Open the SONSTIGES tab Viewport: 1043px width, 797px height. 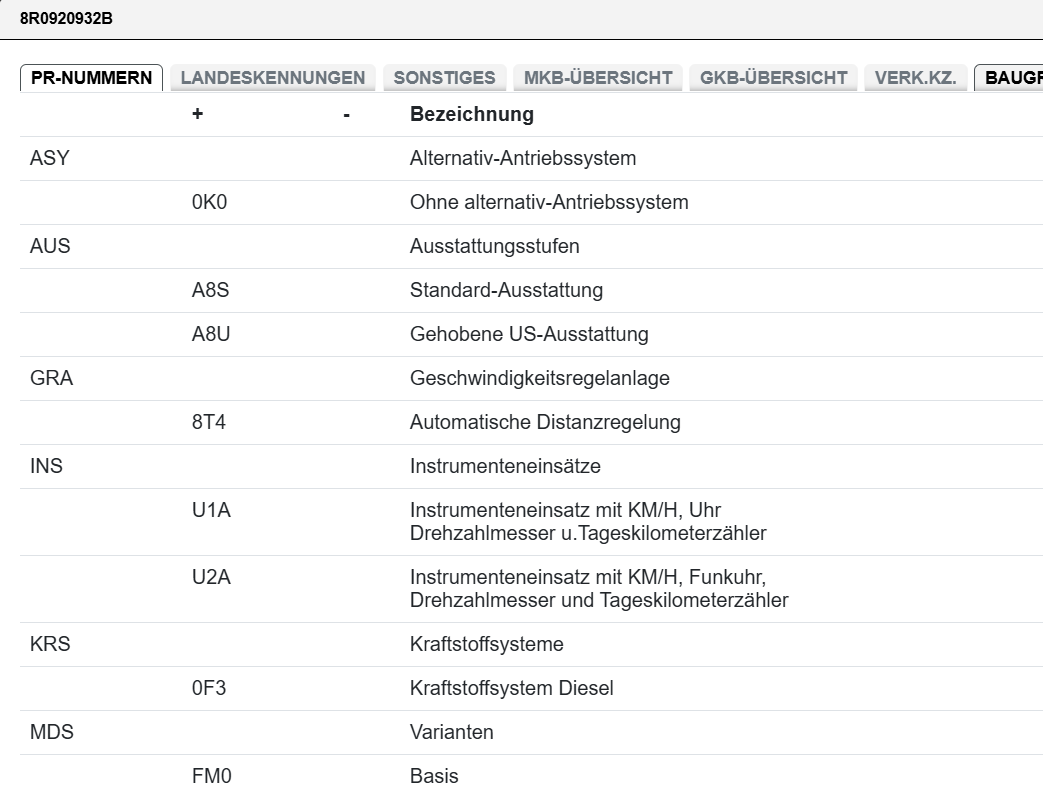444,78
